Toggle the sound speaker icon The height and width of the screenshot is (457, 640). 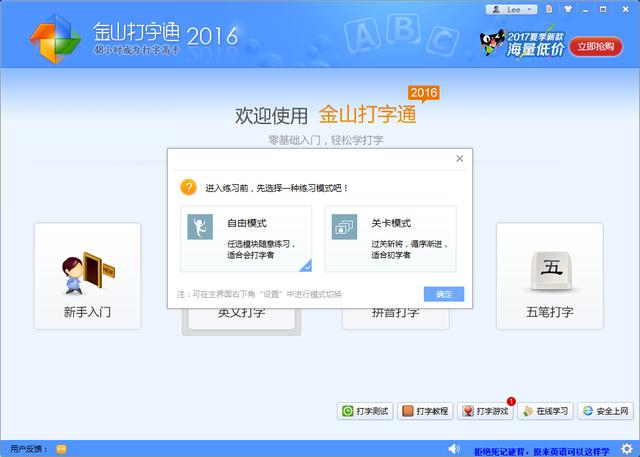click(x=454, y=449)
